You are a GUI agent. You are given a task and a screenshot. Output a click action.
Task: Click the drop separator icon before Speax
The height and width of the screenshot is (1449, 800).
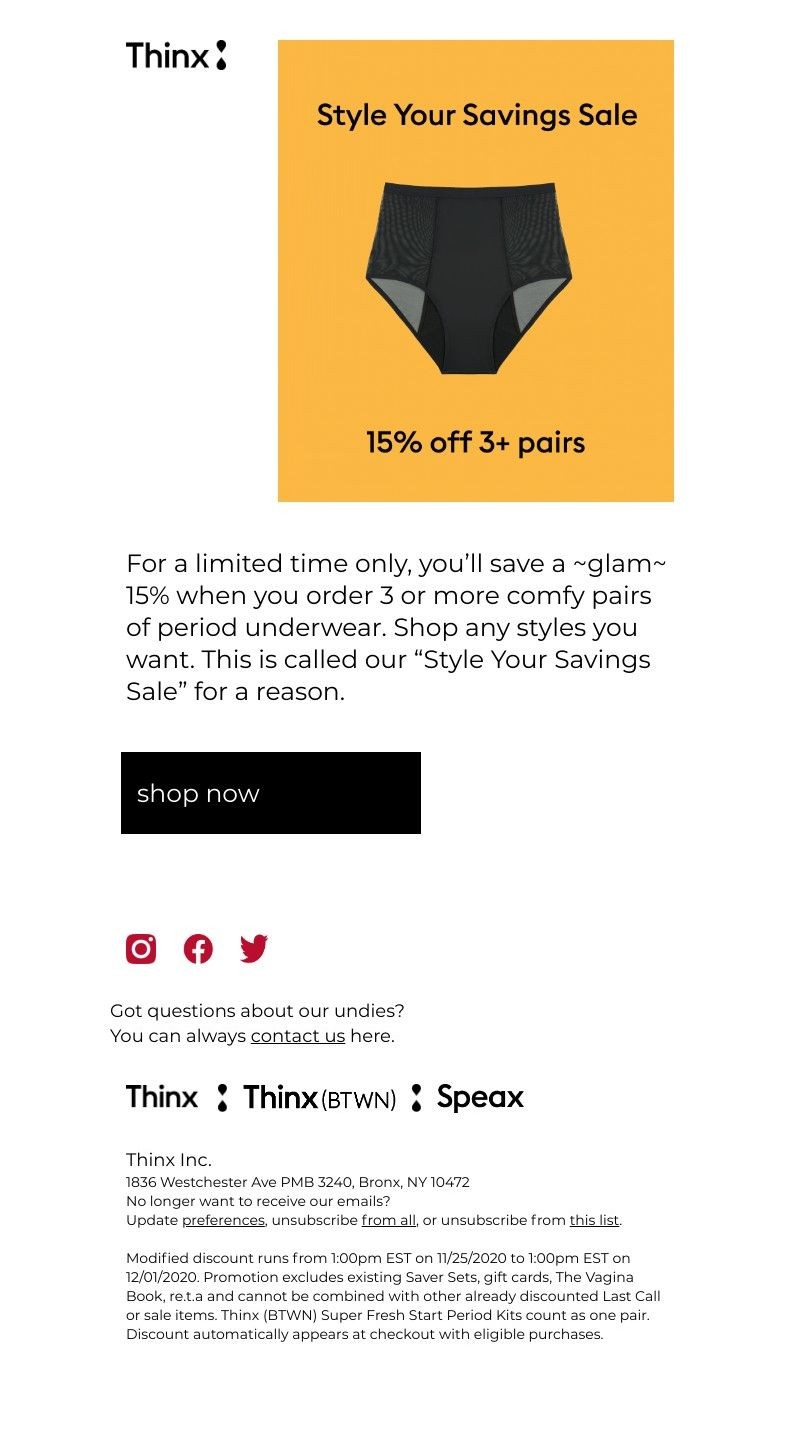416,1098
